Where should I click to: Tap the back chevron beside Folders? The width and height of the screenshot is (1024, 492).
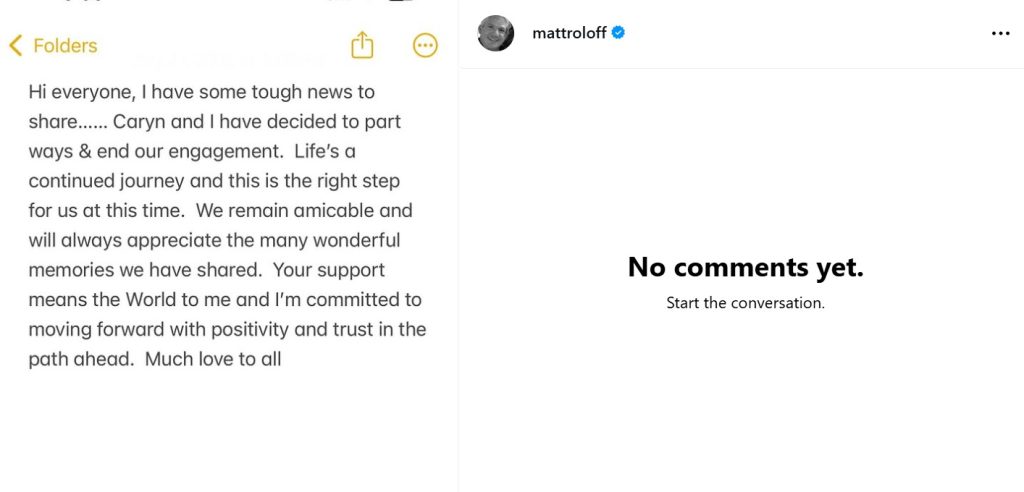15,46
